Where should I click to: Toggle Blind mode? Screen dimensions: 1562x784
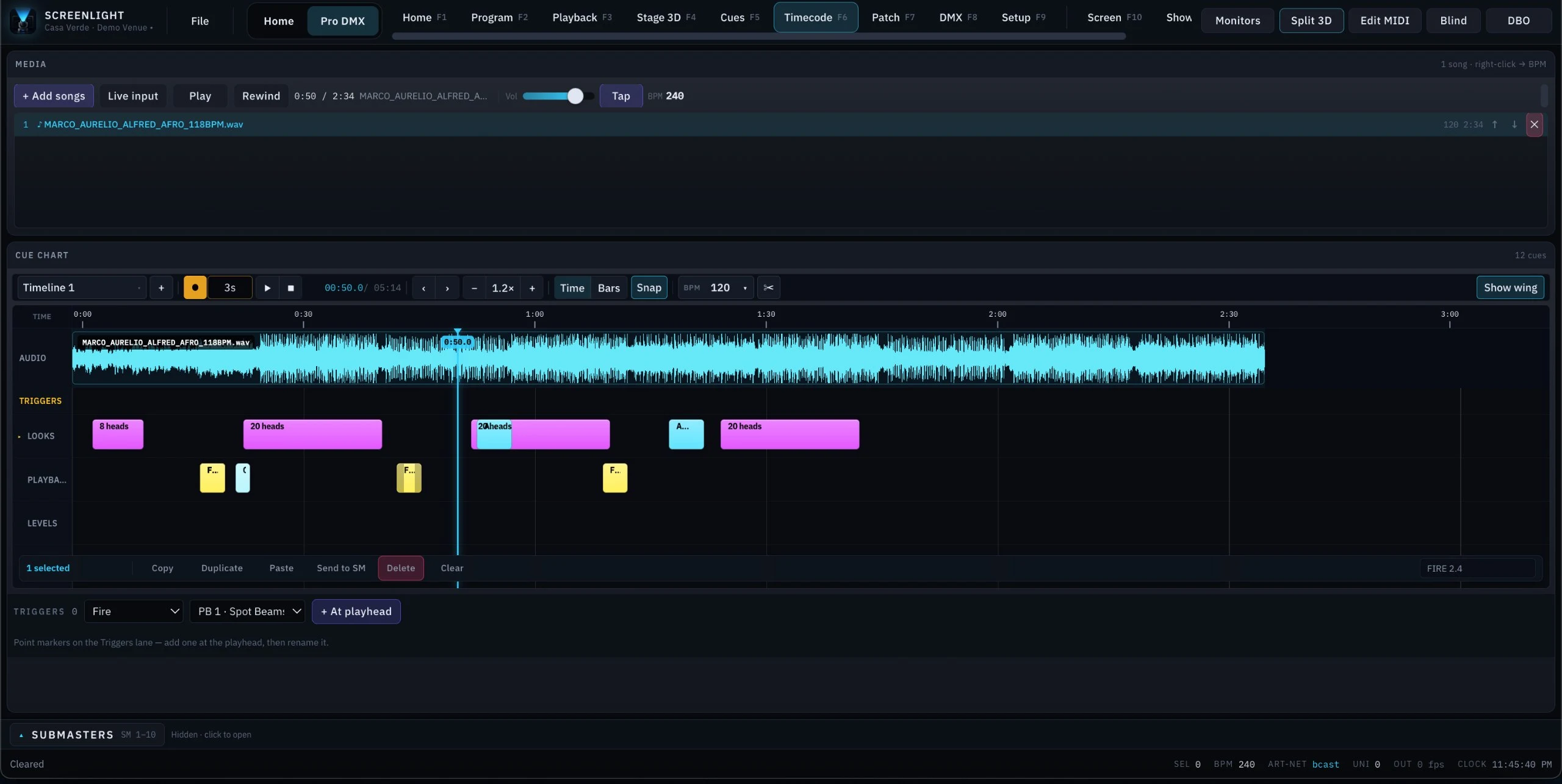point(1453,21)
